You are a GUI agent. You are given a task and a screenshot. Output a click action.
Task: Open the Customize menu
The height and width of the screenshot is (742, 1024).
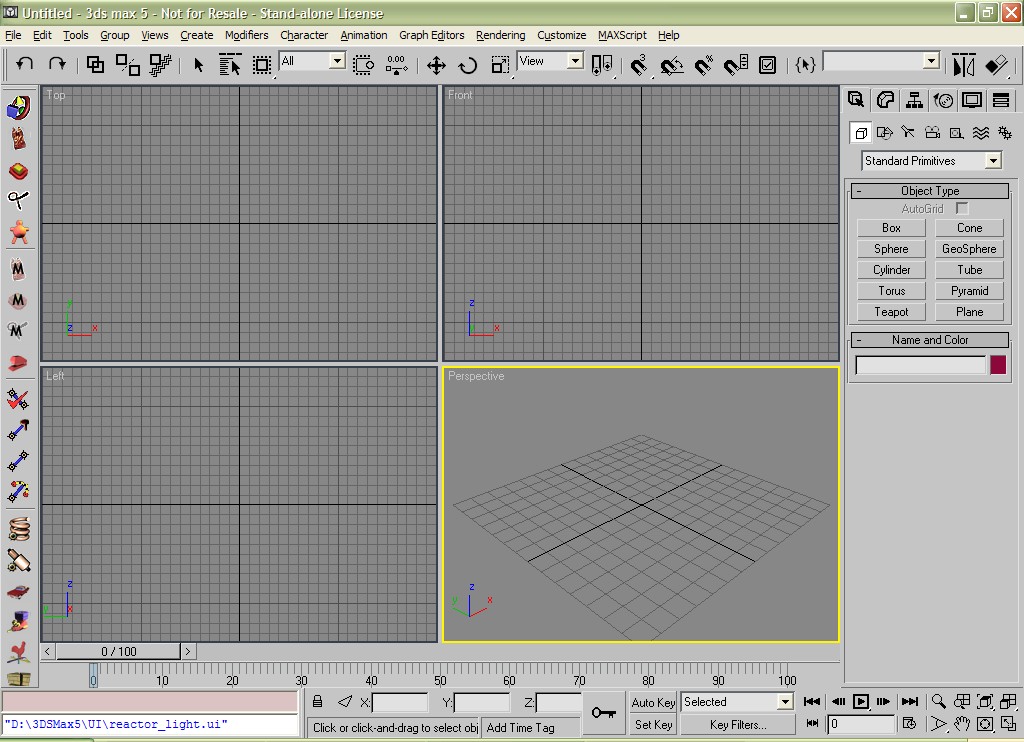pos(561,35)
